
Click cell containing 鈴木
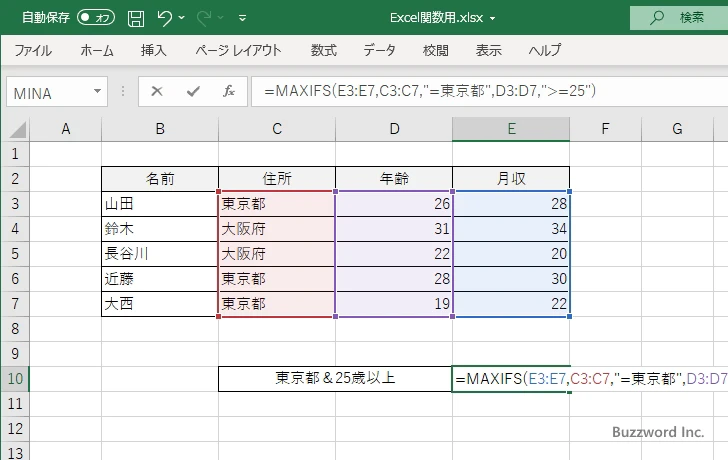160,229
